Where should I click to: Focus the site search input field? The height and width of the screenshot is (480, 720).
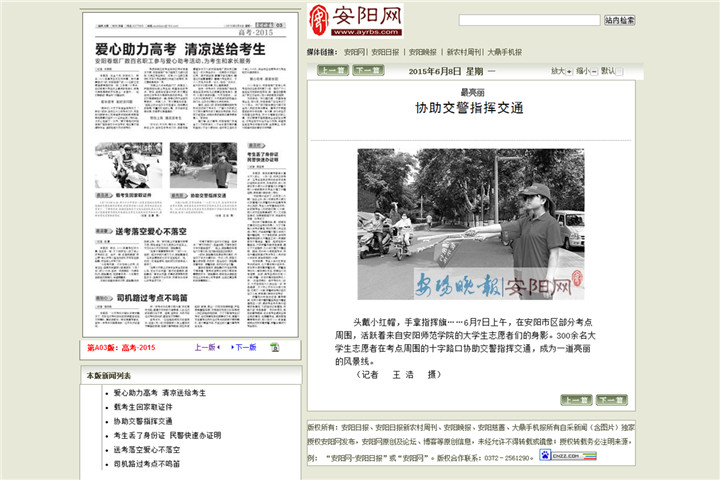(529, 20)
